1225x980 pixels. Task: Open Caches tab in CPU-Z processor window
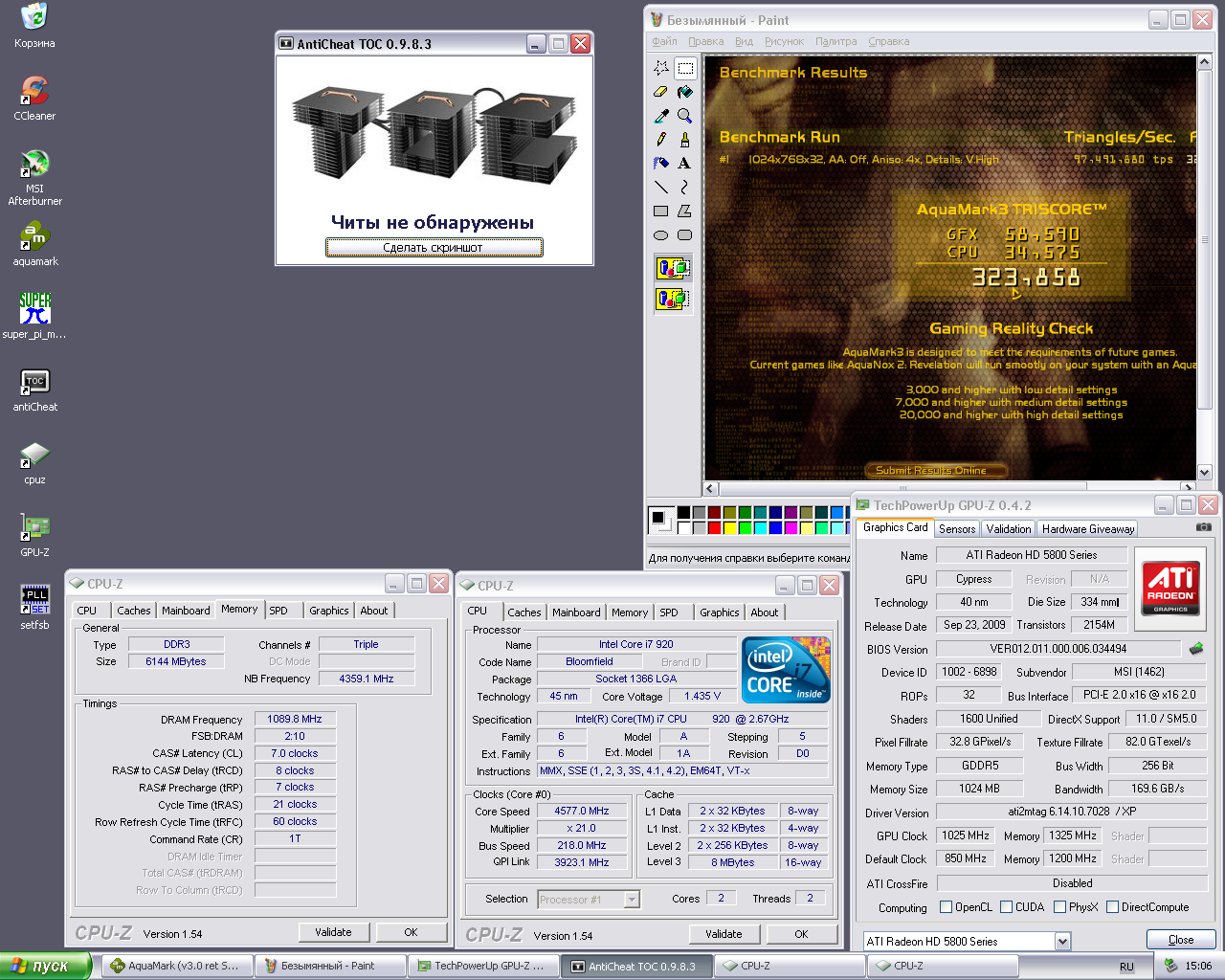(x=524, y=612)
